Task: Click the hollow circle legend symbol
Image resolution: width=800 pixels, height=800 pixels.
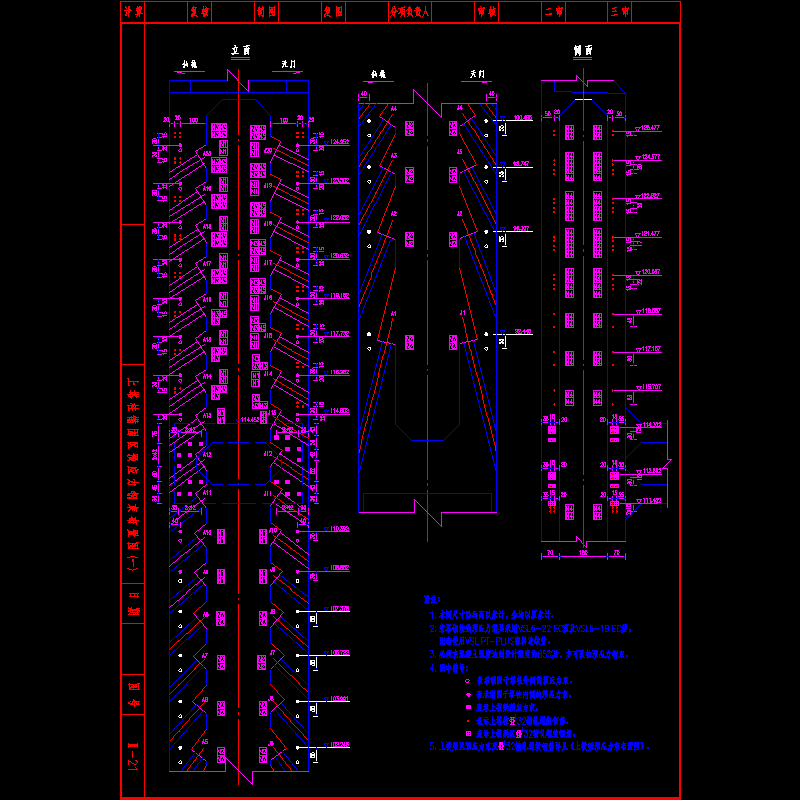Action: click(x=467, y=679)
